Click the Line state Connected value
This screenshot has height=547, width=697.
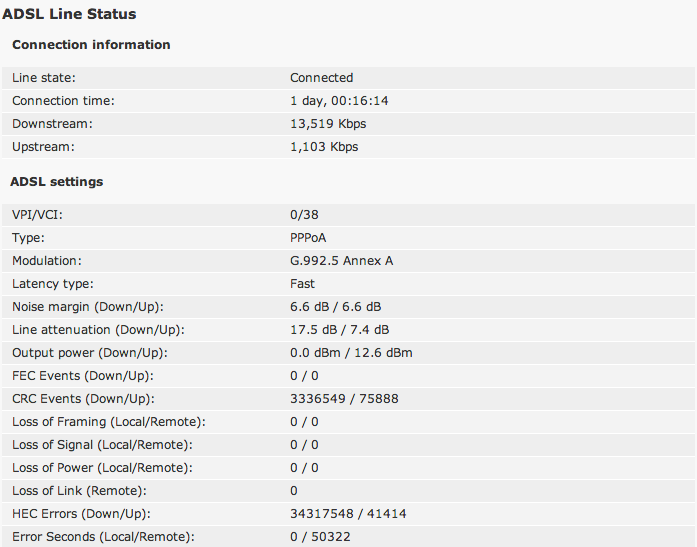coord(321,78)
